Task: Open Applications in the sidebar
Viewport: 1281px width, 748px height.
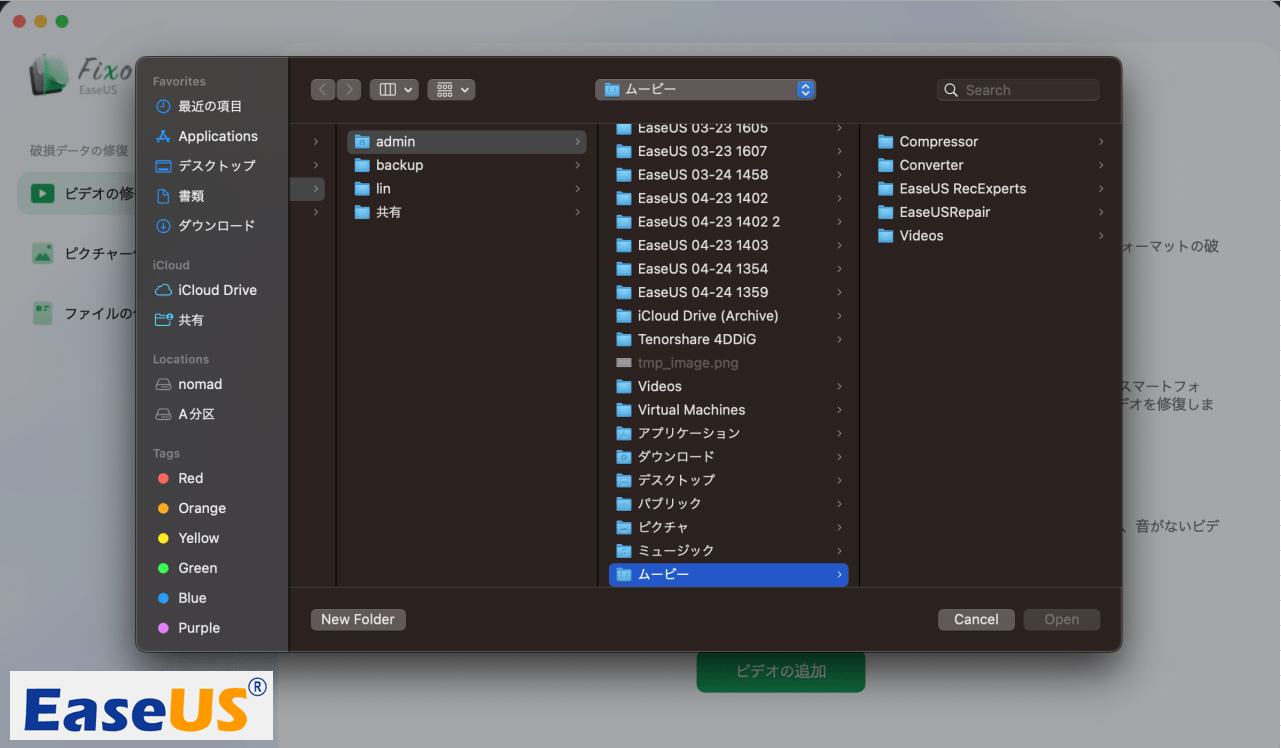Action: pos(206,136)
